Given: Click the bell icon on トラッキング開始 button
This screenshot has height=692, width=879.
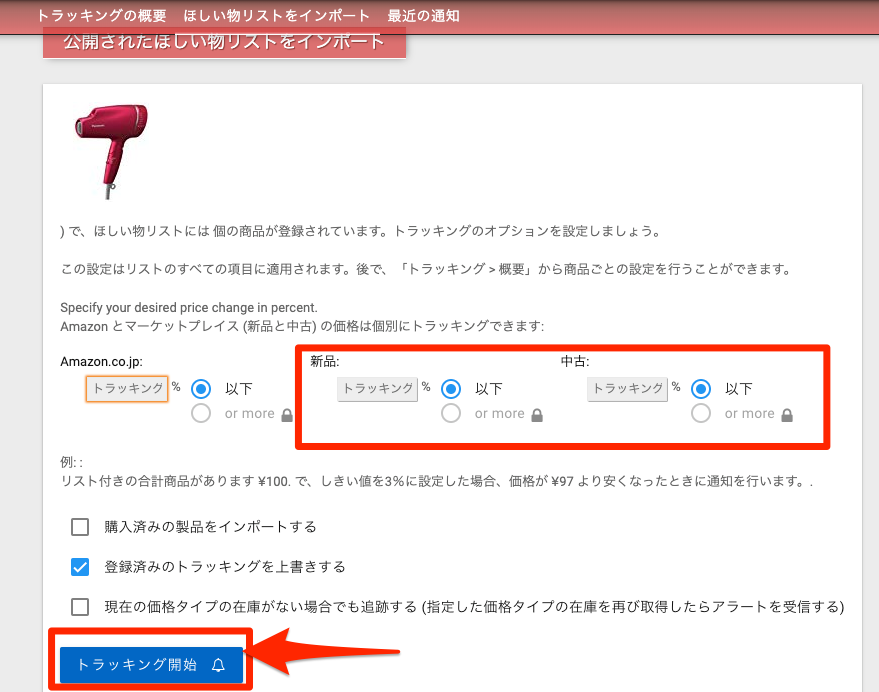Looking at the screenshot, I should [x=219, y=666].
